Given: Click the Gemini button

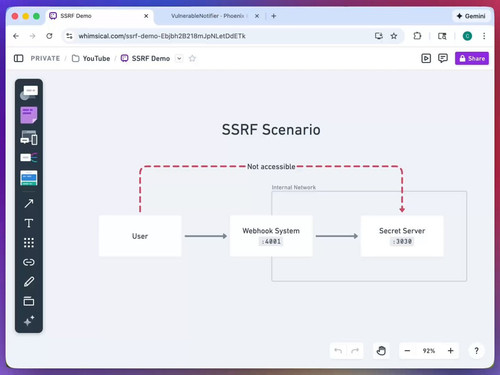Looking at the screenshot, I should point(471,16).
